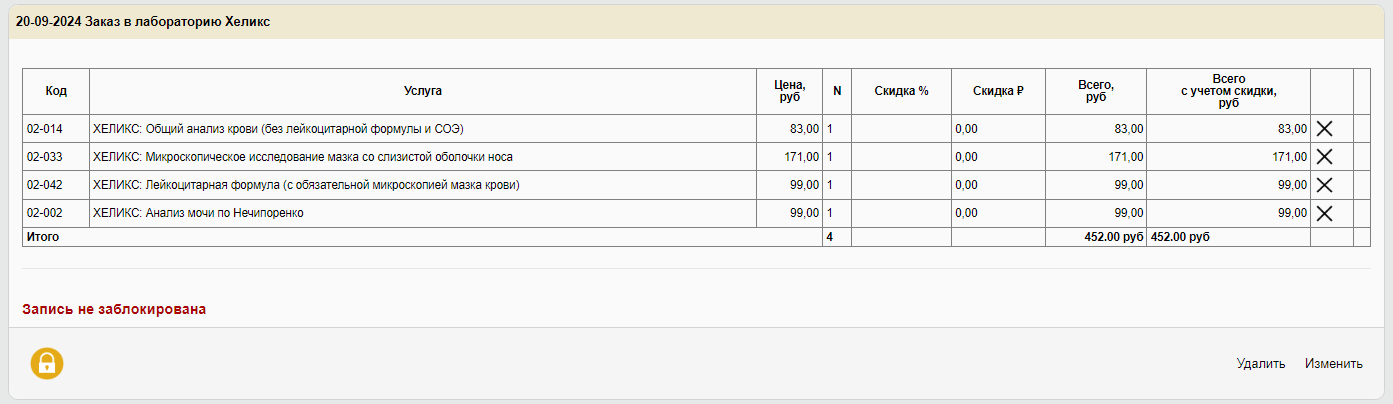The image size is (1393, 404).
Task: Click the Скидка % column header
Action: click(901, 91)
